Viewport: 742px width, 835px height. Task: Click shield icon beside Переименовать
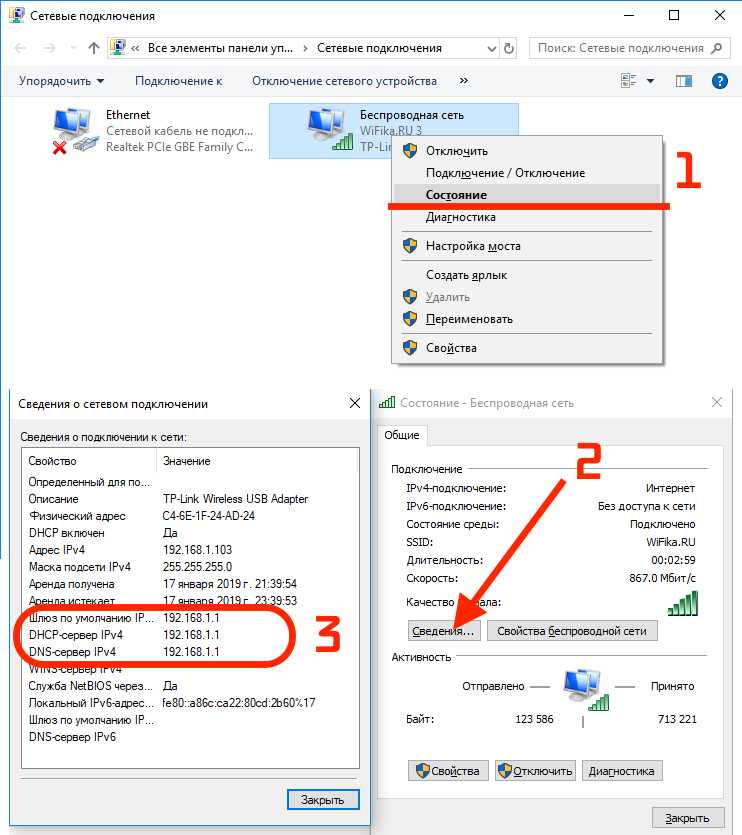coord(410,318)
